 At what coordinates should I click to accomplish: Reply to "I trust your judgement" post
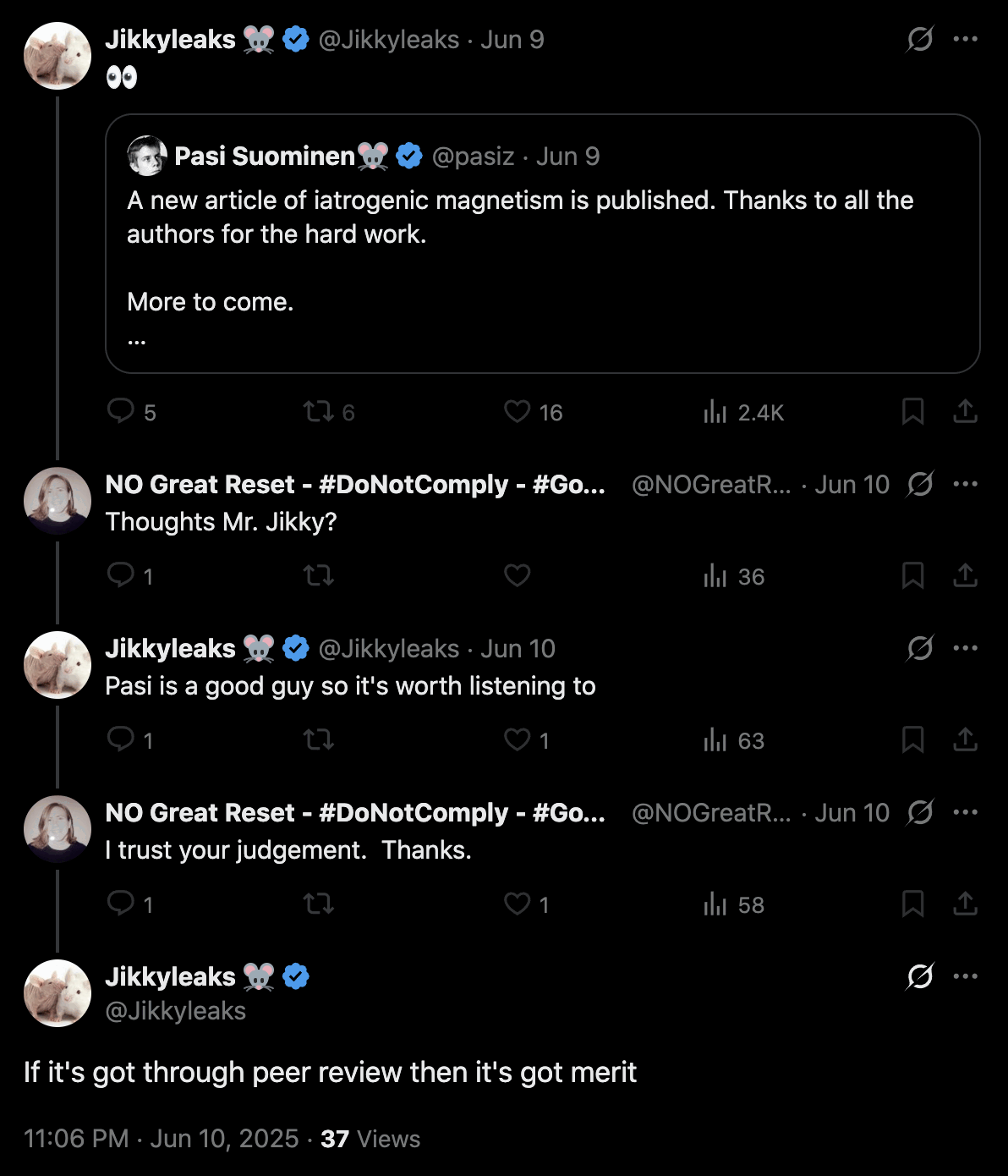coord(121,904)
